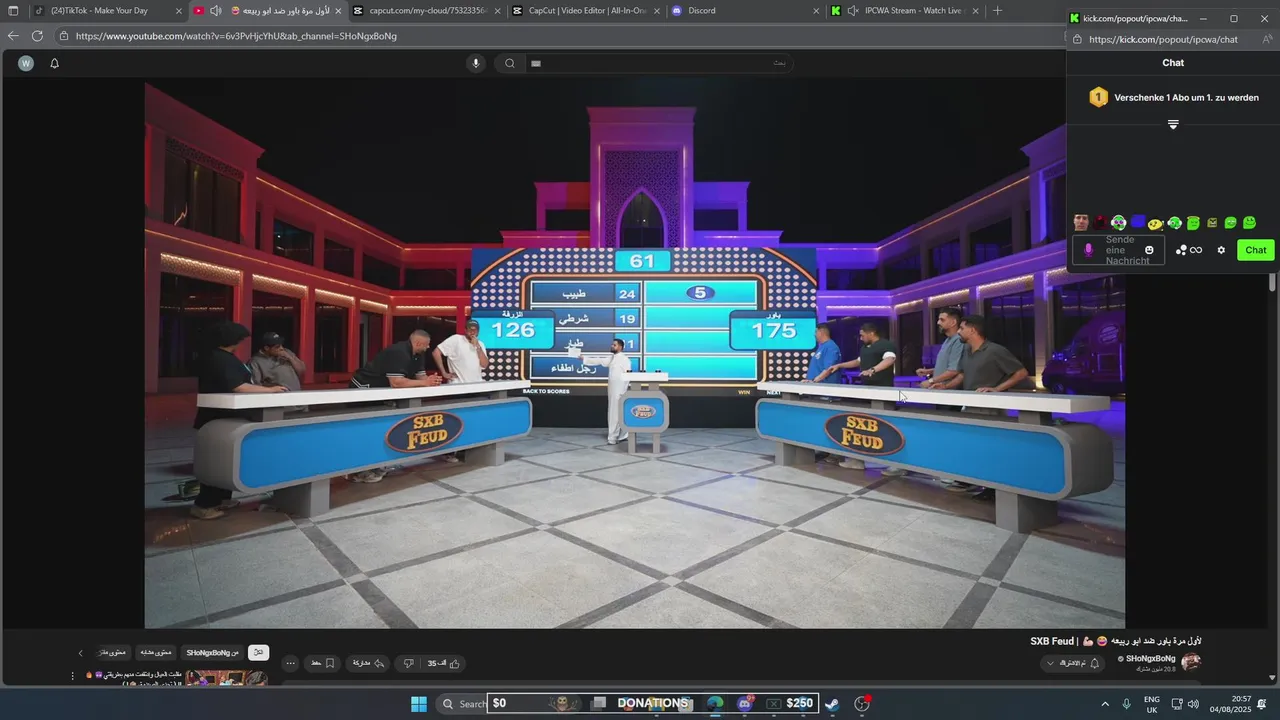Click the YouTube address bar URL
The height and width of the screenshot is (720, 1280).
[x=236, y=36]
